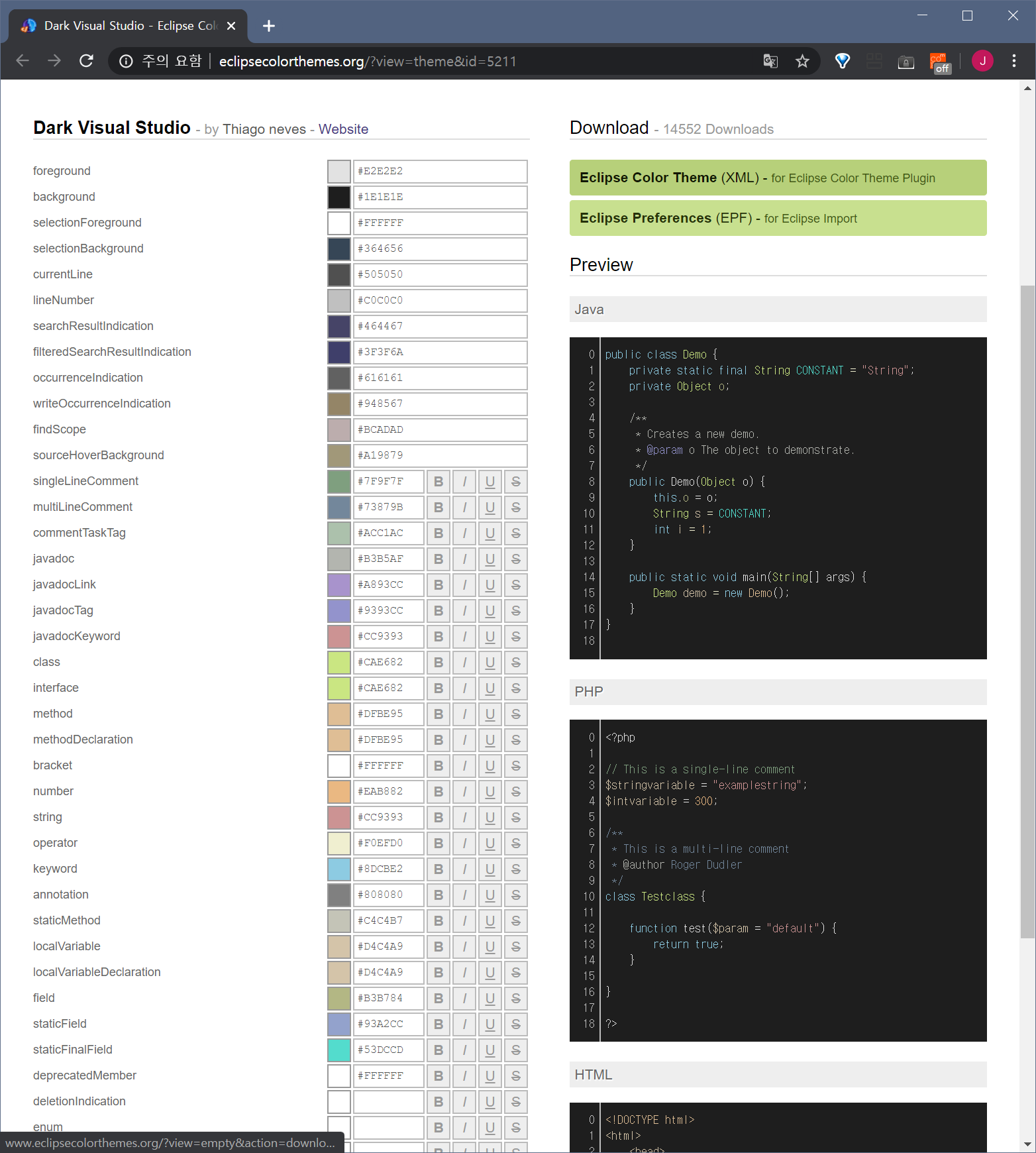
Task: Toggle strikethrough for deprecatedMember
Action: [x=516, y=1076]
